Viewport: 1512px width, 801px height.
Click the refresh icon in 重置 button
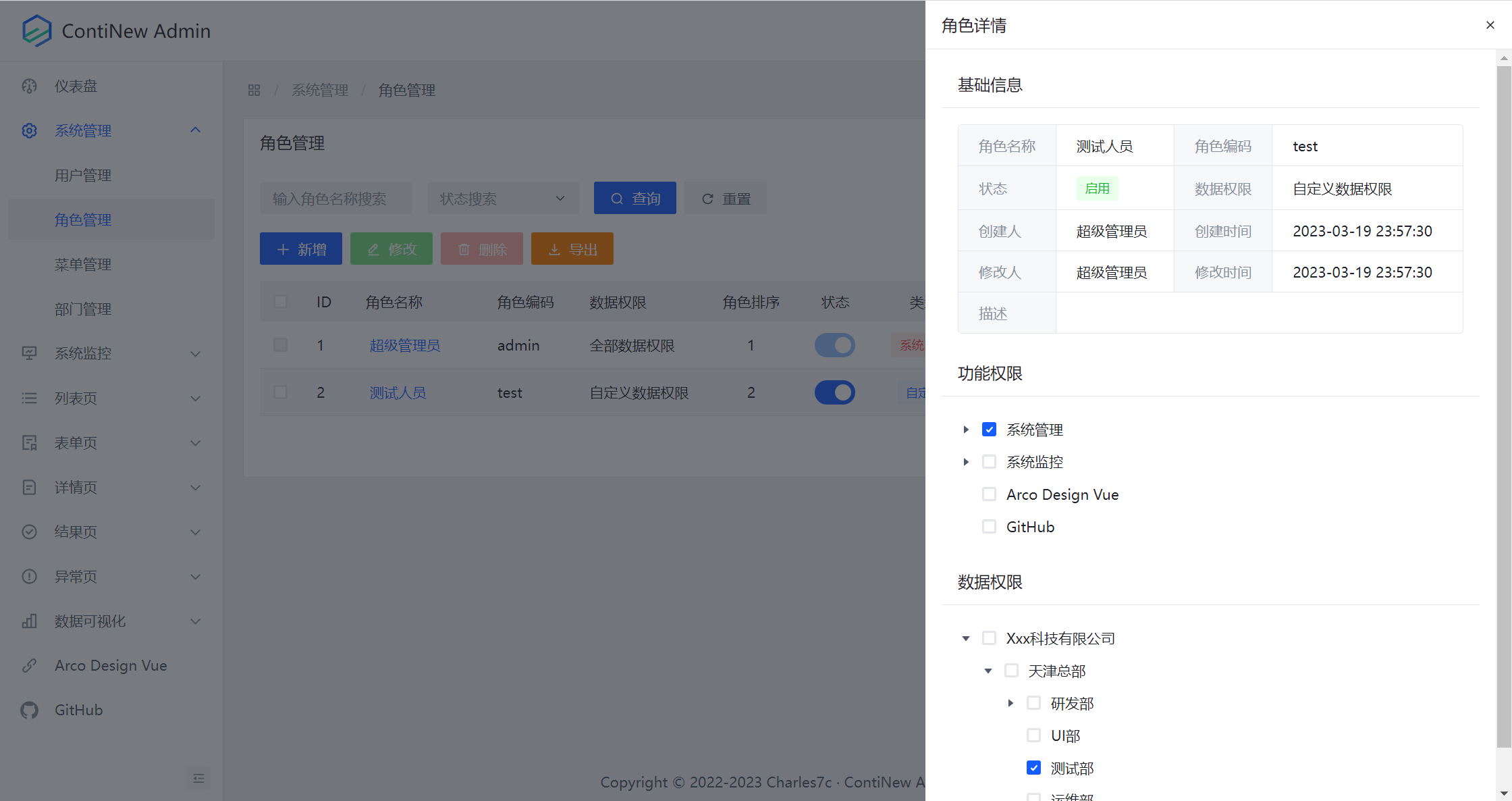pos(707,199)
